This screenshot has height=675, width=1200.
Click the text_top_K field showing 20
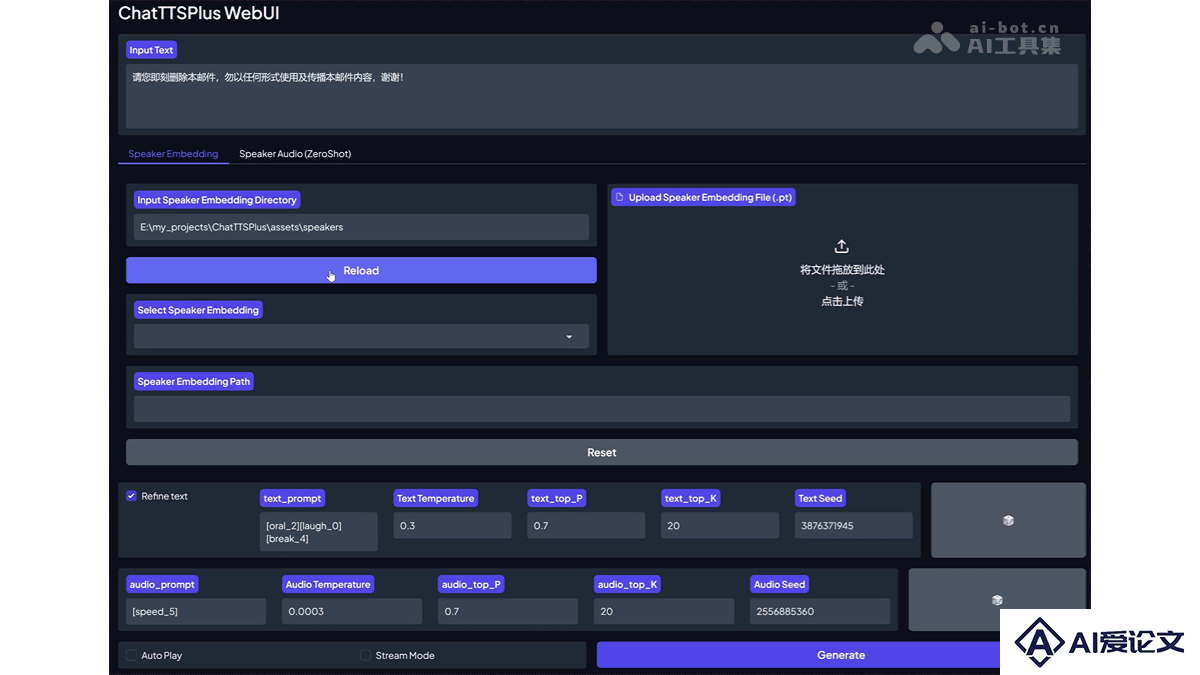click(x=720, y=525)
